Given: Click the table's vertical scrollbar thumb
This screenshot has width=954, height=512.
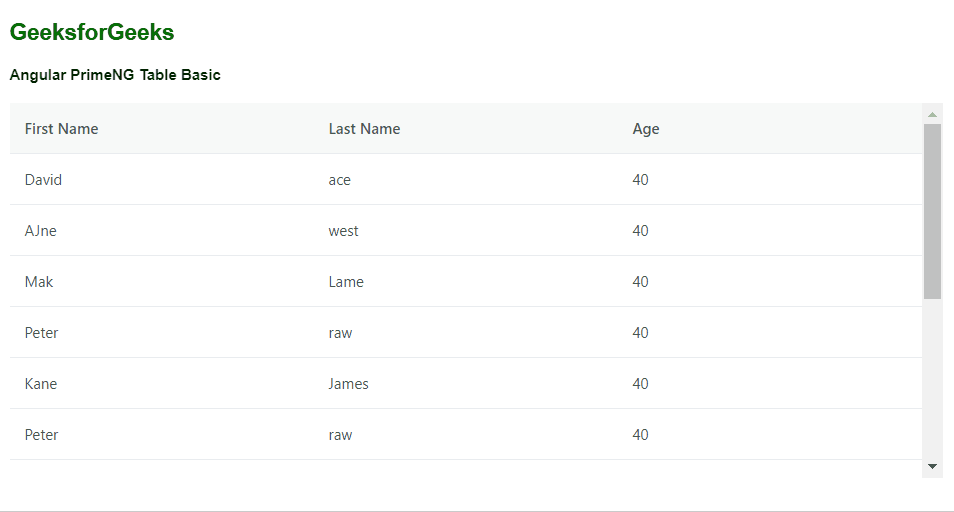Looking at the screenshot, I should pos(932,210).
